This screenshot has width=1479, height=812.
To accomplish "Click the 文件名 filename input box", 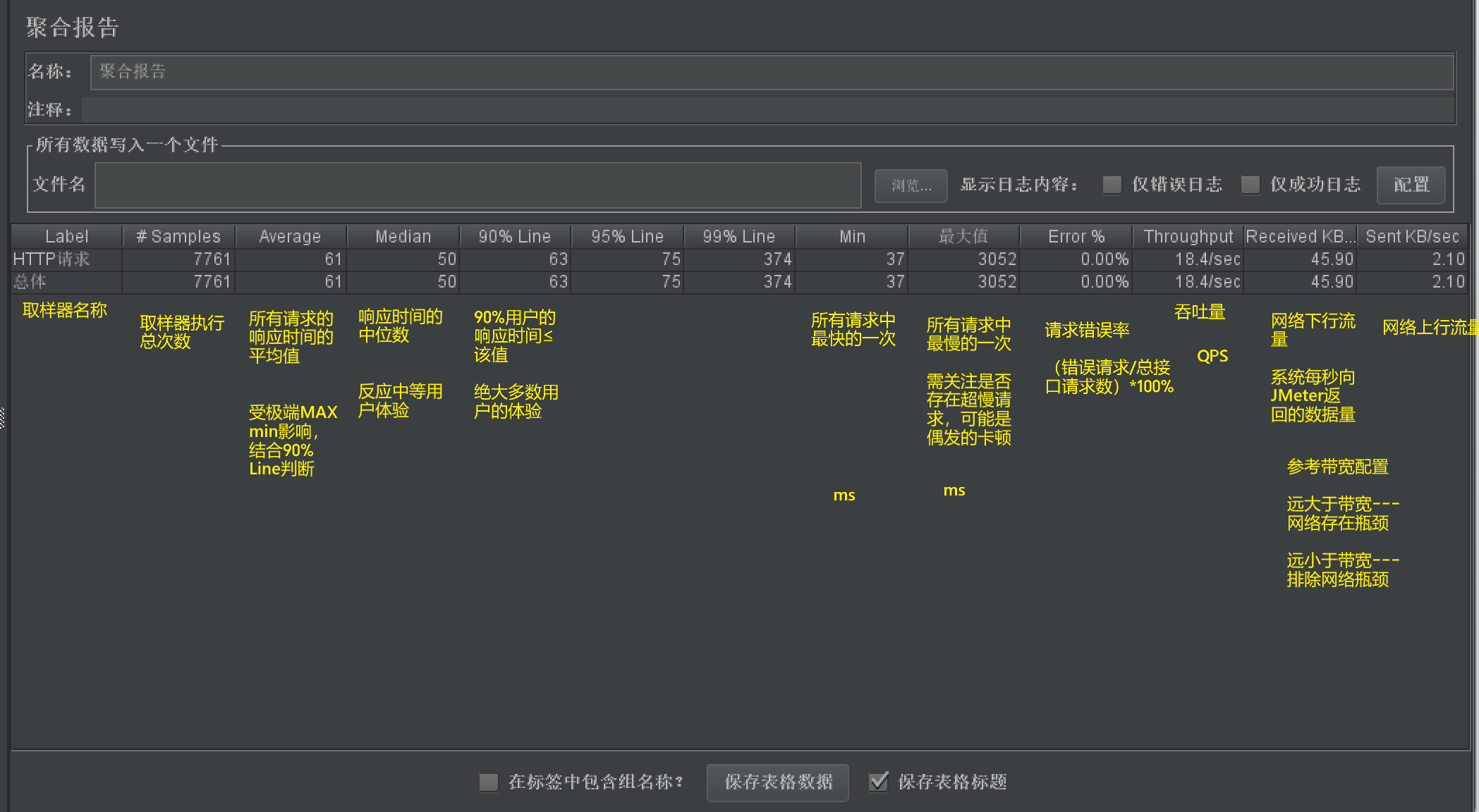I will pyautogui.click(x=477, y=185).
